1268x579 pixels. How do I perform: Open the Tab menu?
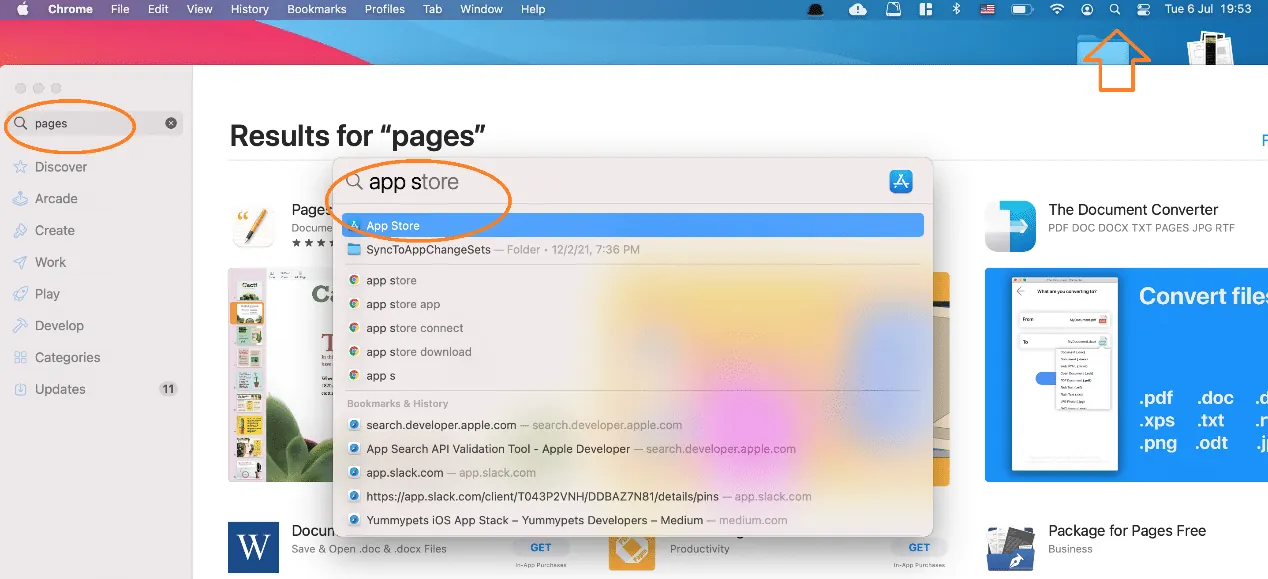432,9
